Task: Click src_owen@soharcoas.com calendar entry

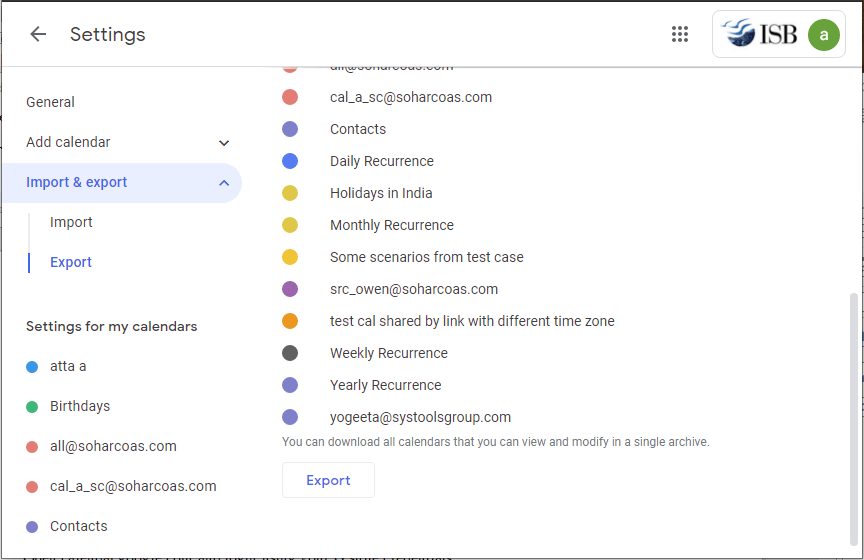Action: click(414, 289)
